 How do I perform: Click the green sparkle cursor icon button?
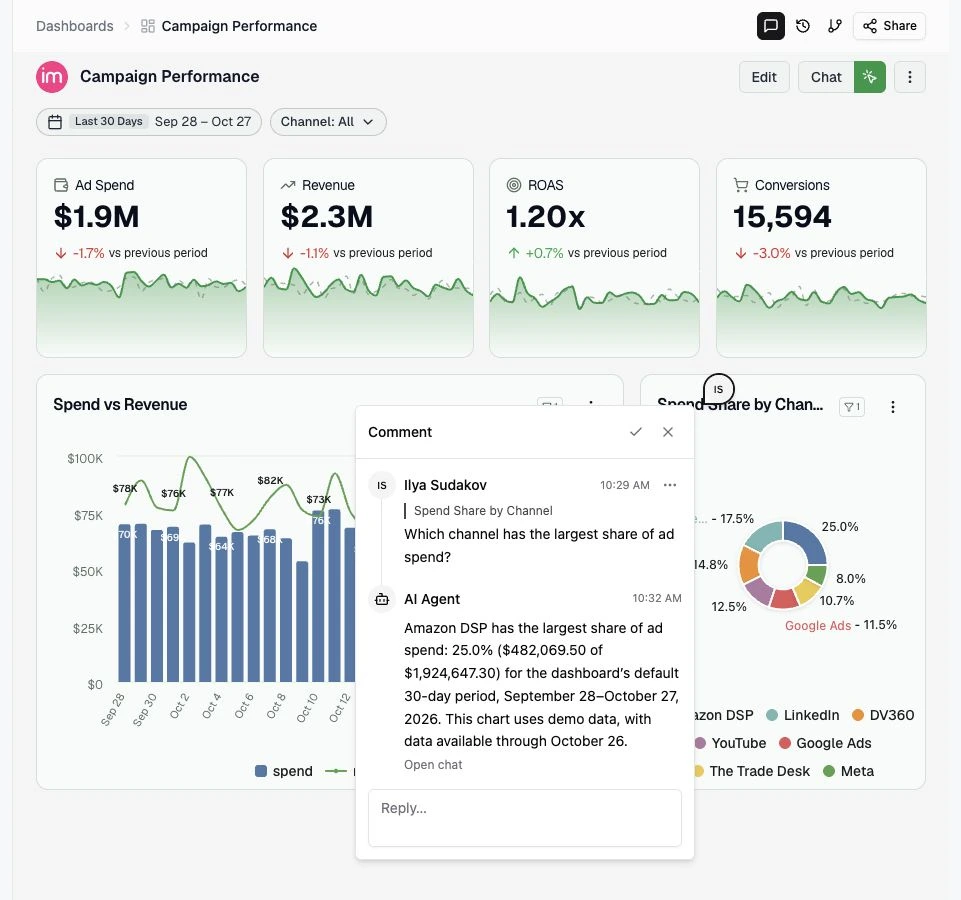point(869,77)
